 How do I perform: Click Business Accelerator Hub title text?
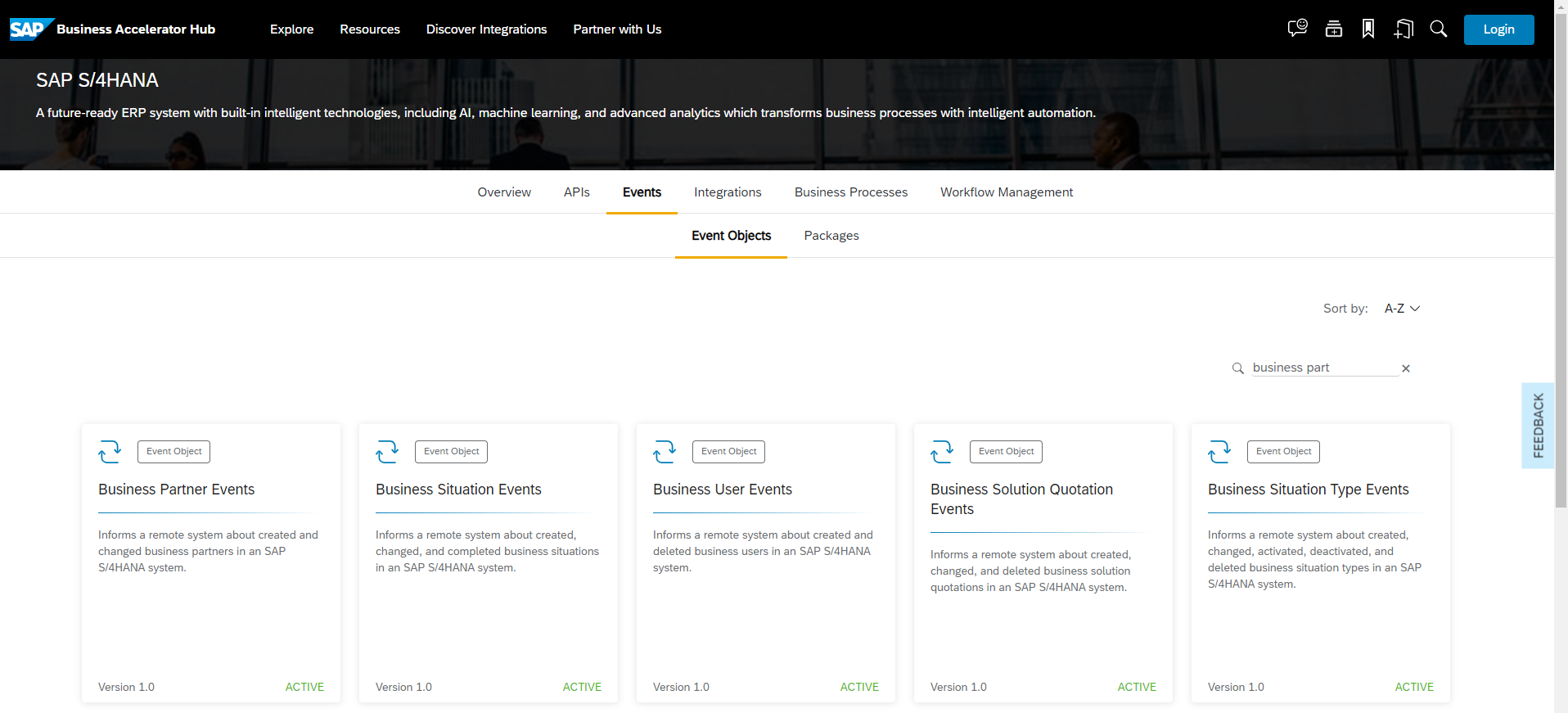(x=136, y=29)
